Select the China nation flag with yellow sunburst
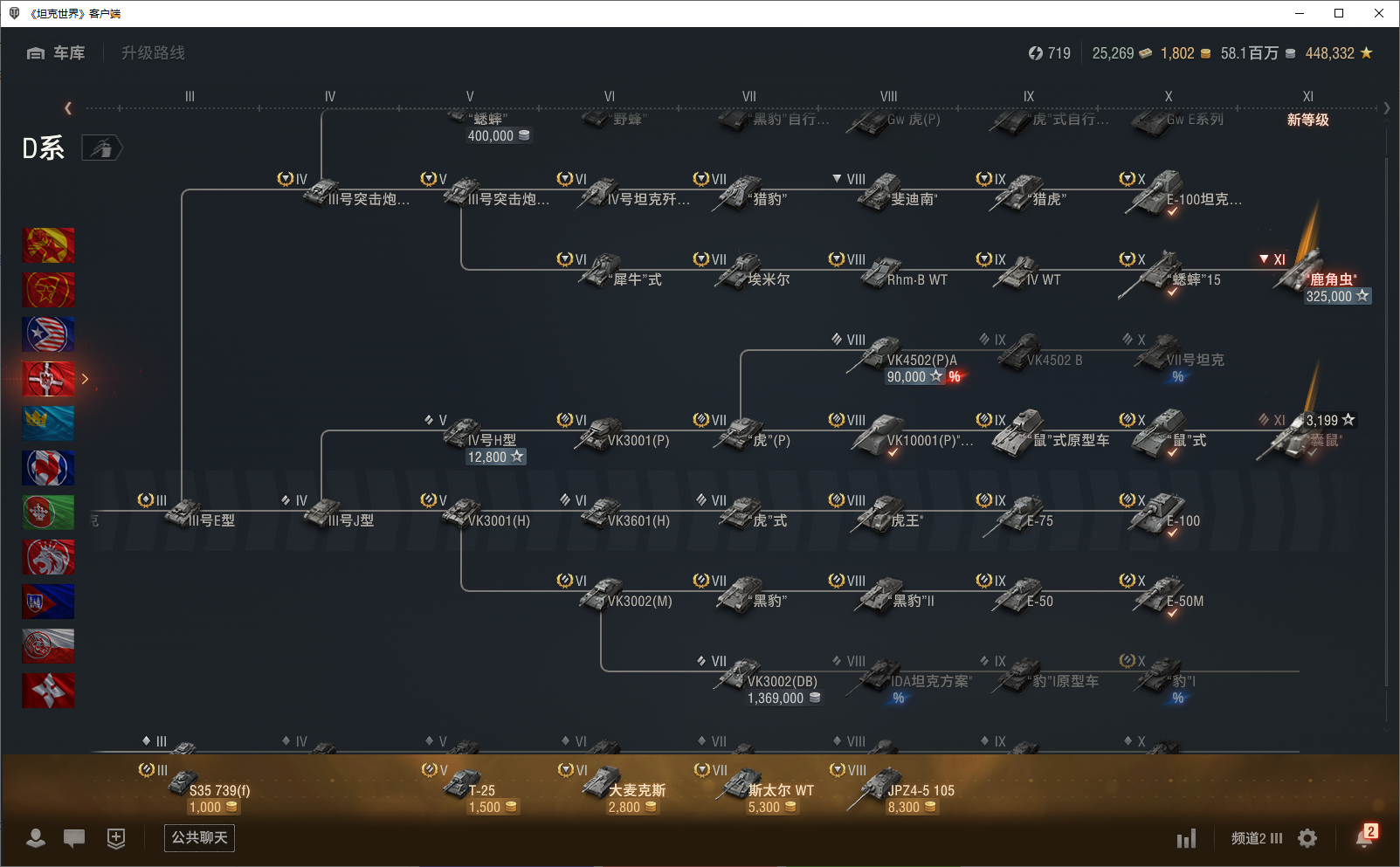The image size is (1400, 867). 48,245
